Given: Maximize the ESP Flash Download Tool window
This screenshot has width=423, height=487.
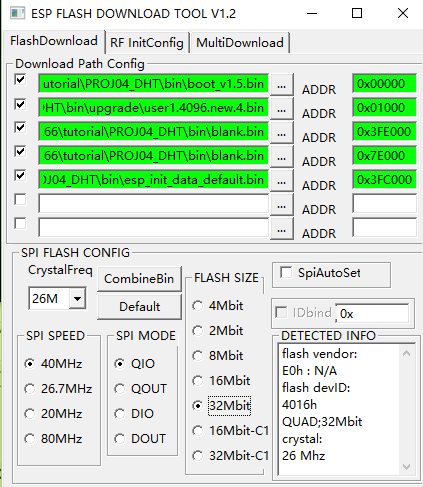Looking at the screenshot, I should [357, 13].
